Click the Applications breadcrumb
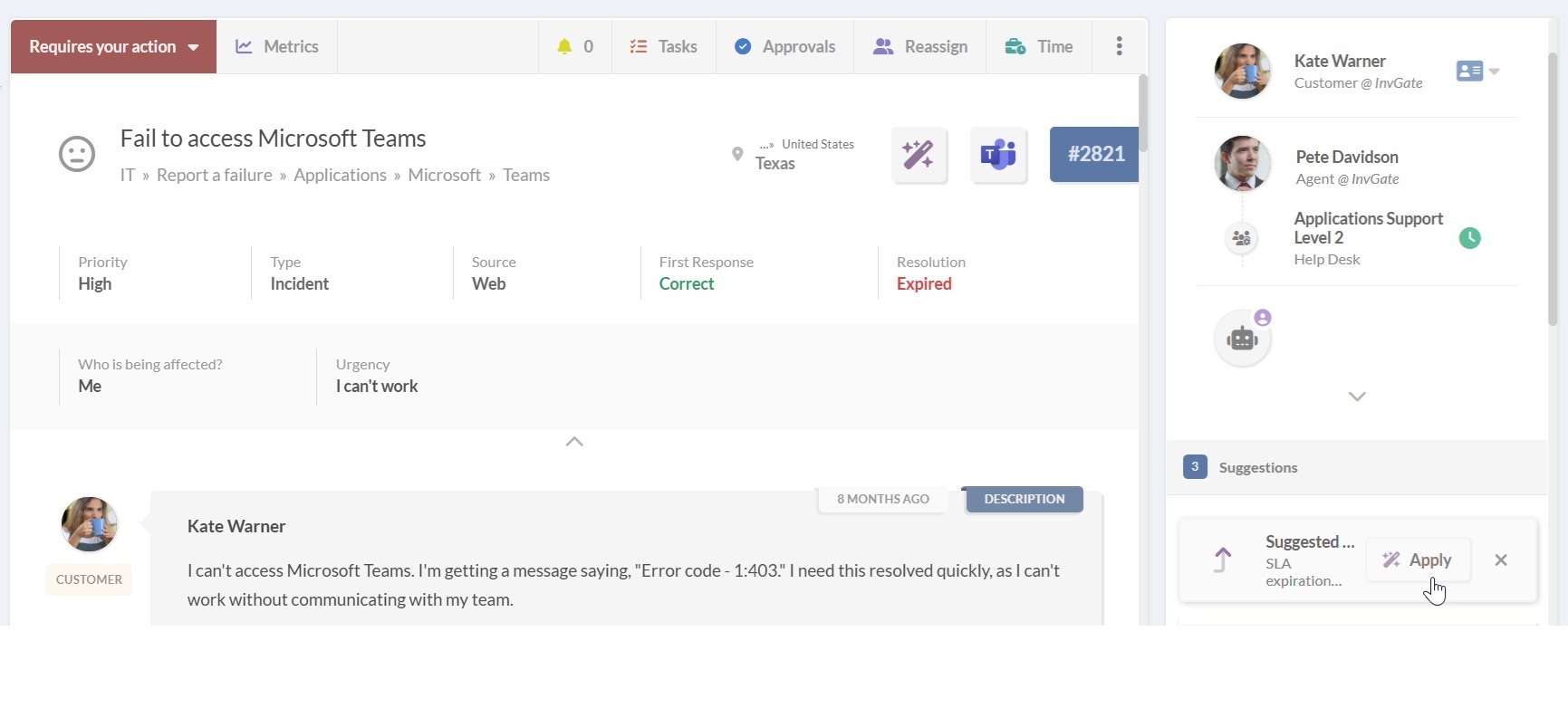The width and height of the screenshot is (1568, 708). 340,175
